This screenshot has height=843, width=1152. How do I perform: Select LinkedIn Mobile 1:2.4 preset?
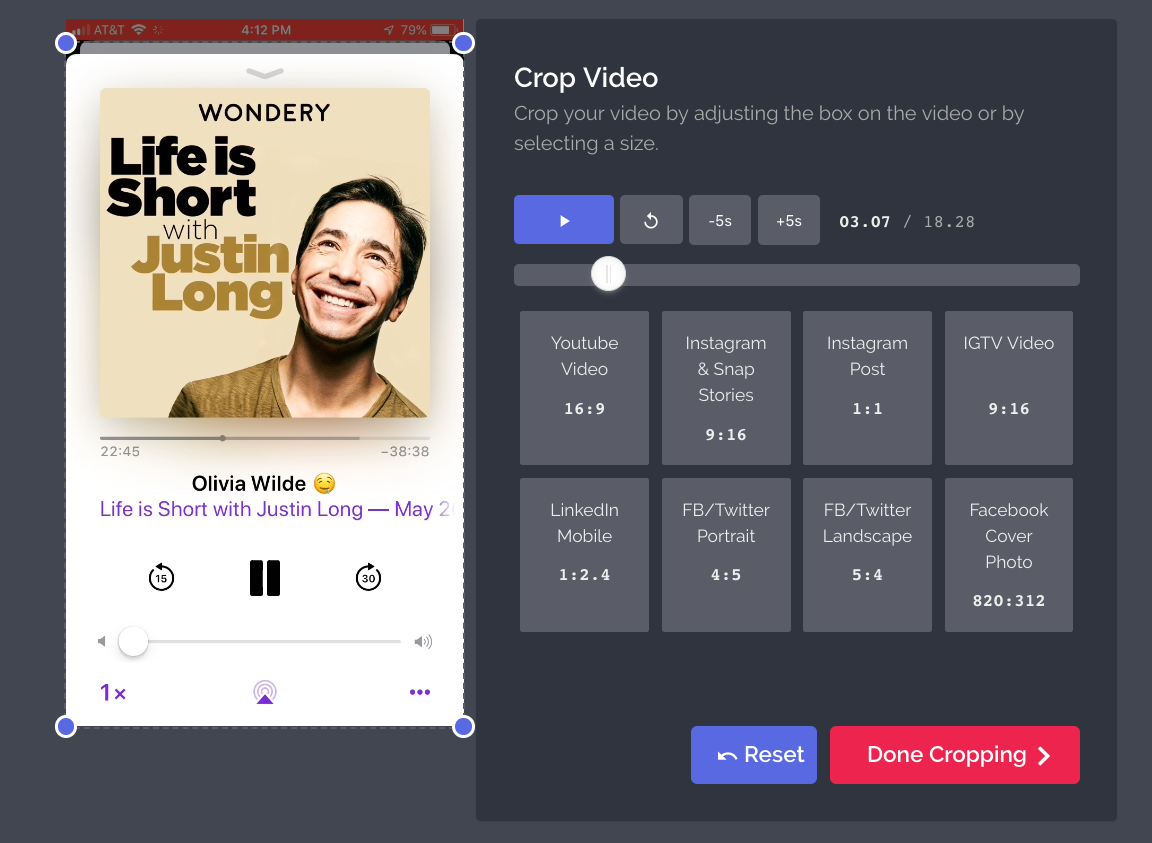(x=584, y=554)
